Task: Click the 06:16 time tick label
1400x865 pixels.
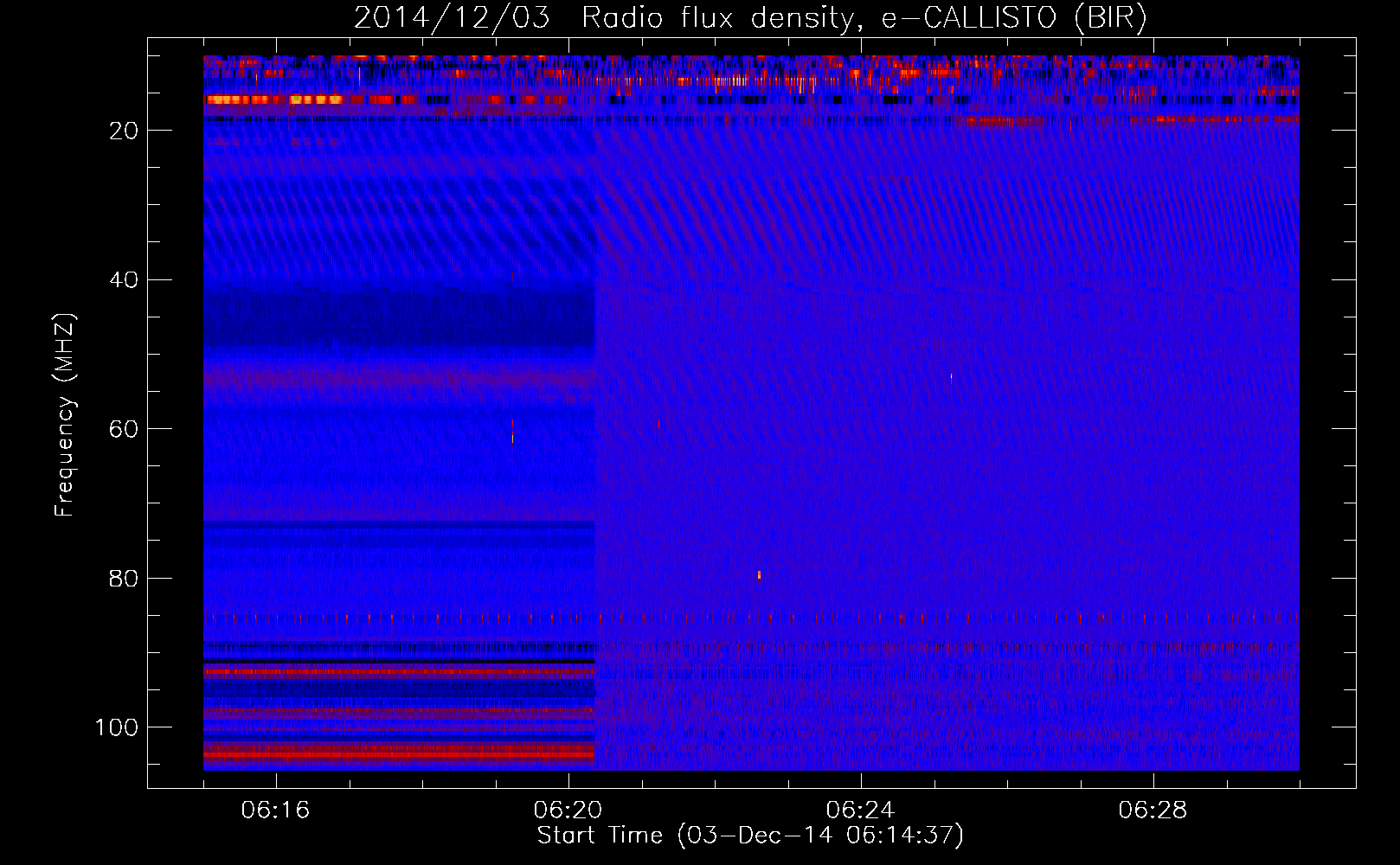Action: tap(275, 811)
